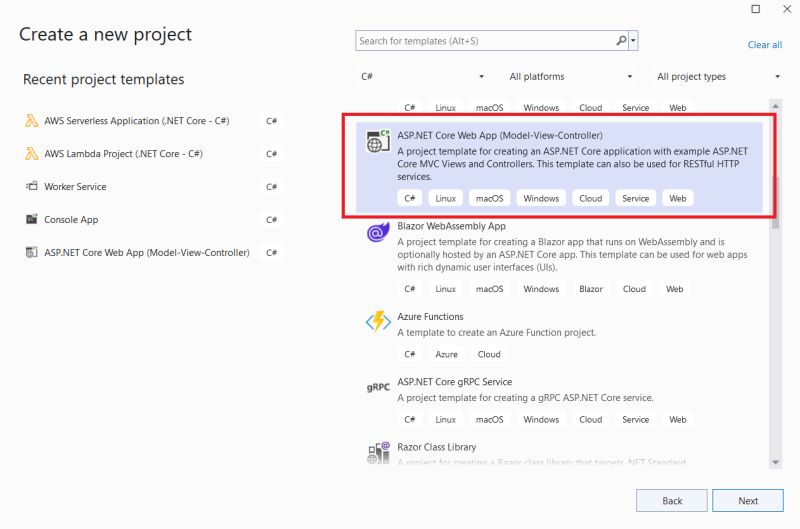The image size is (800, 529).
Task: Click highlighted ASP.NET Core MVC template icon
Action: point(378,141)
